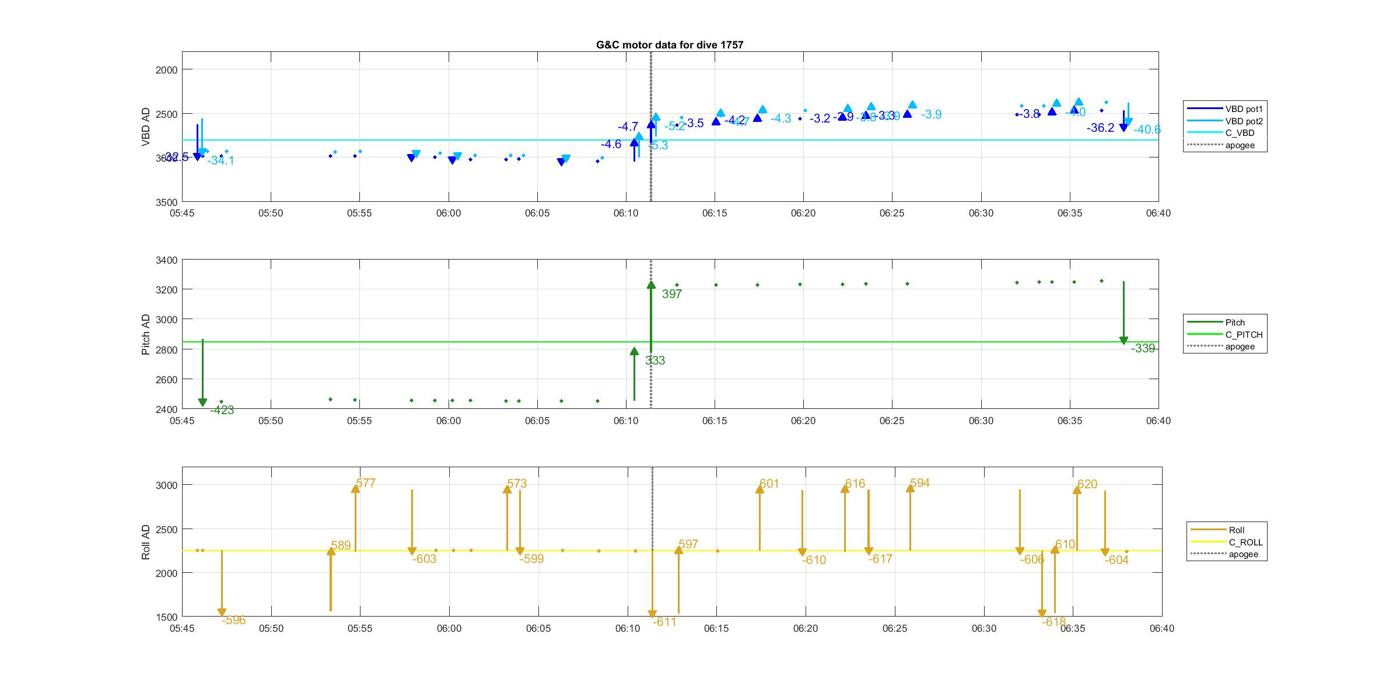Click the roll value label '-604'
Screen dimensions: 1400x693
point(1117,560)
